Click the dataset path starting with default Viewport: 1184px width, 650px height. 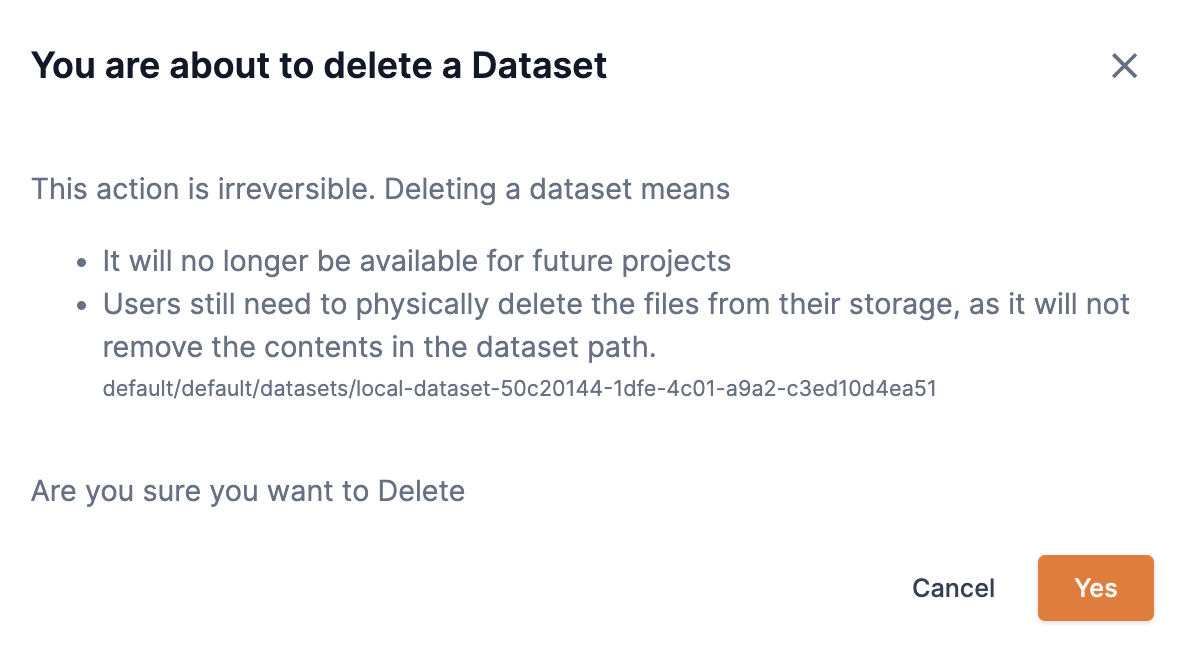click(x=519, y=388)
